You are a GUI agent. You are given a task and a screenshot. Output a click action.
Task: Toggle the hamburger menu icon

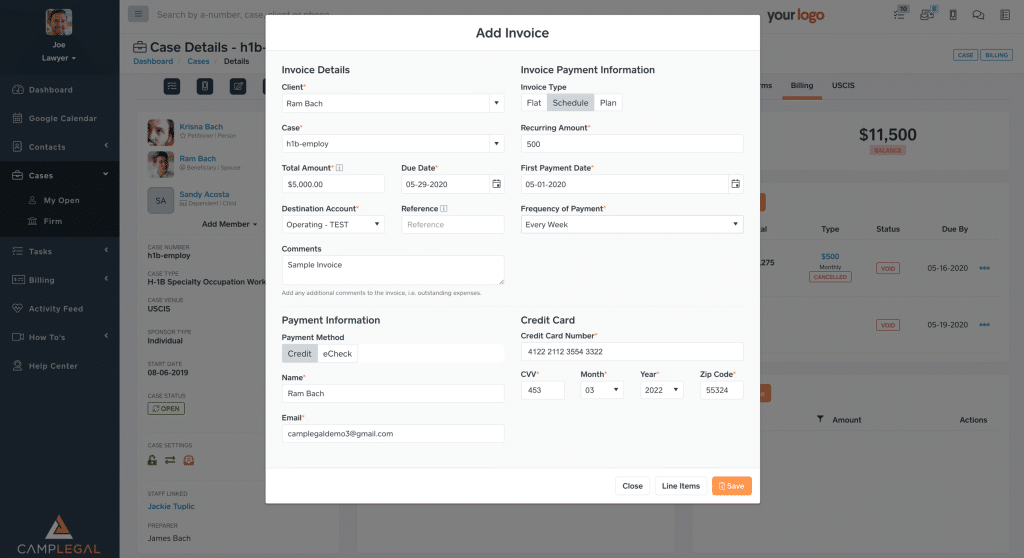138,14
